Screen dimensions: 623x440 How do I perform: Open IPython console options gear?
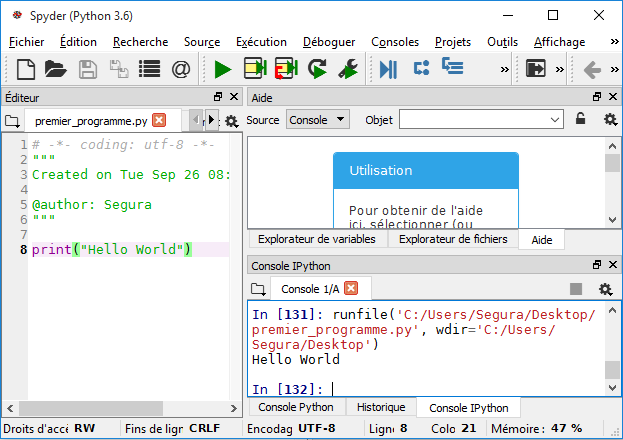[605, 289]
